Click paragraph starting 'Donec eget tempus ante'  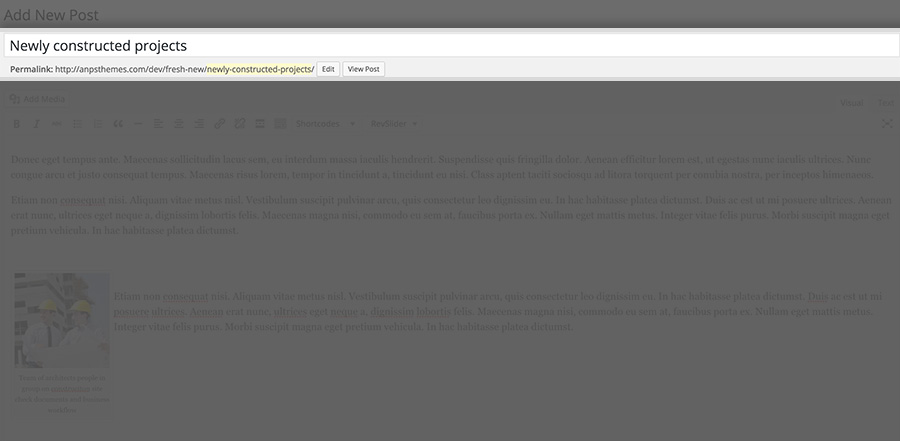442,167
